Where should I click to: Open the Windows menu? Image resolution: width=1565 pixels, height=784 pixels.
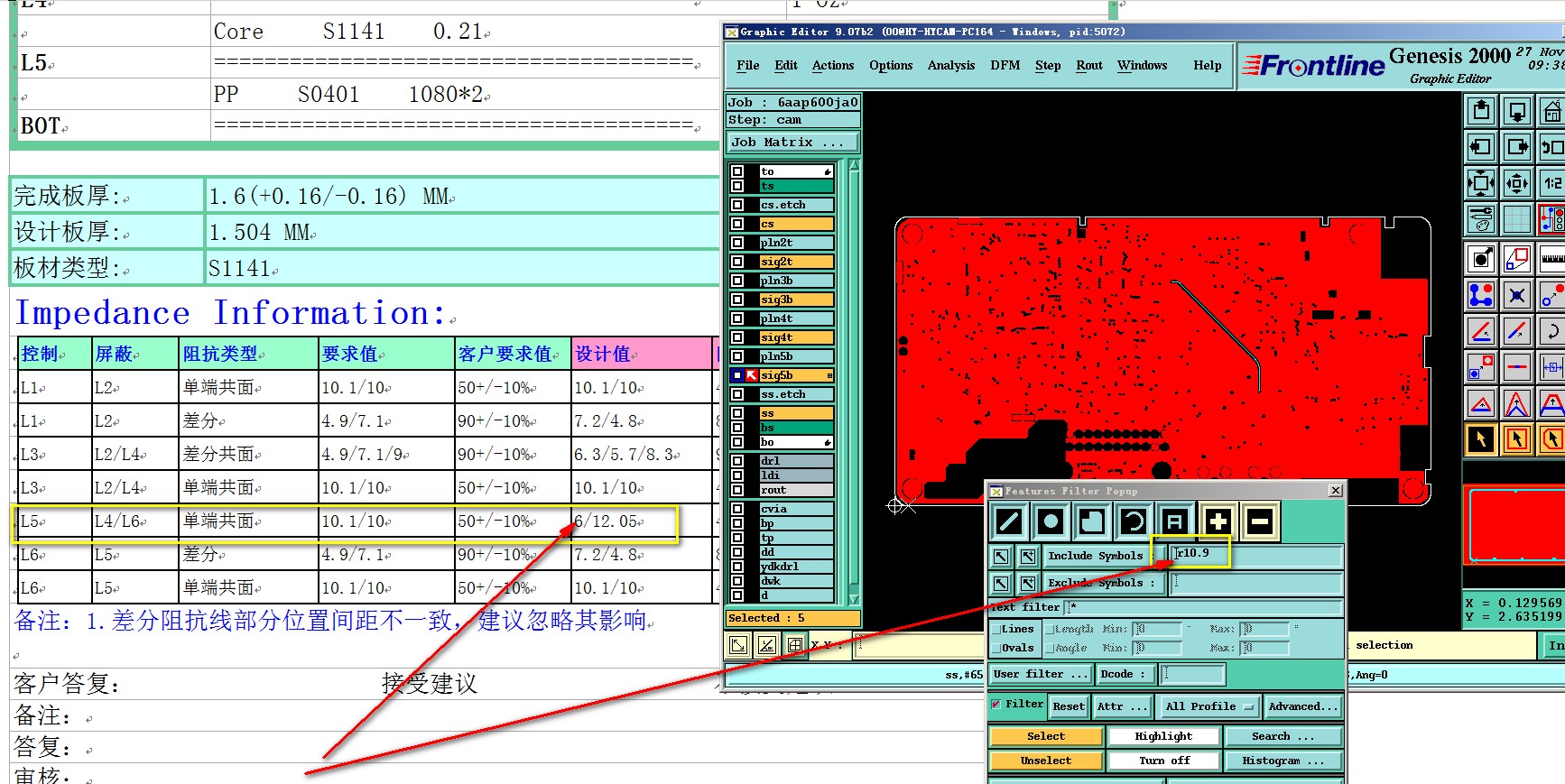tap(1142, 65)
